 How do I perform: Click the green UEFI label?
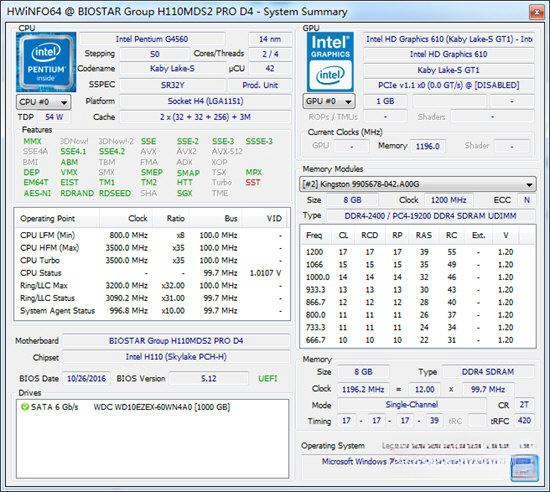pos(268,379)
